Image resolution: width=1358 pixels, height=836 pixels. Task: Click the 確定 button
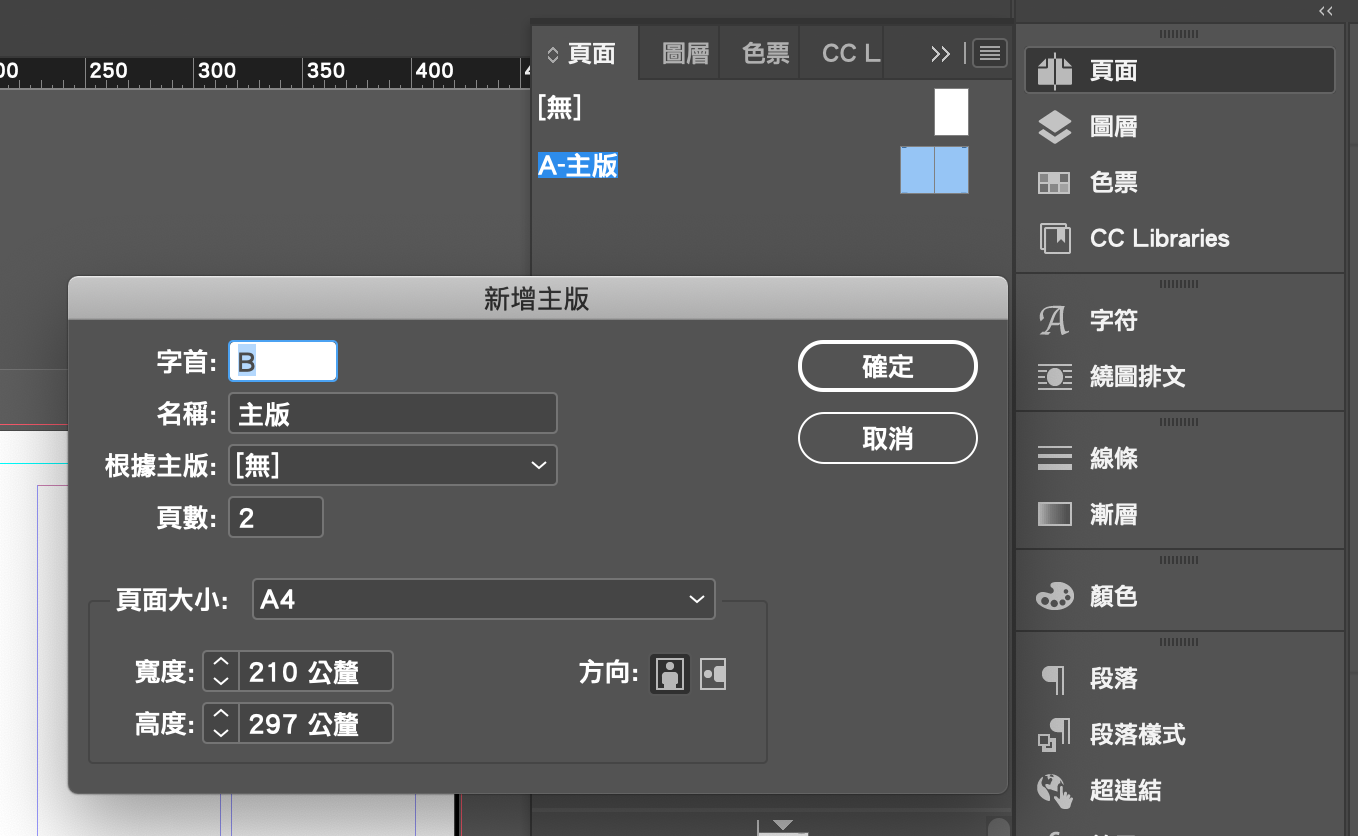pos(887,366)
